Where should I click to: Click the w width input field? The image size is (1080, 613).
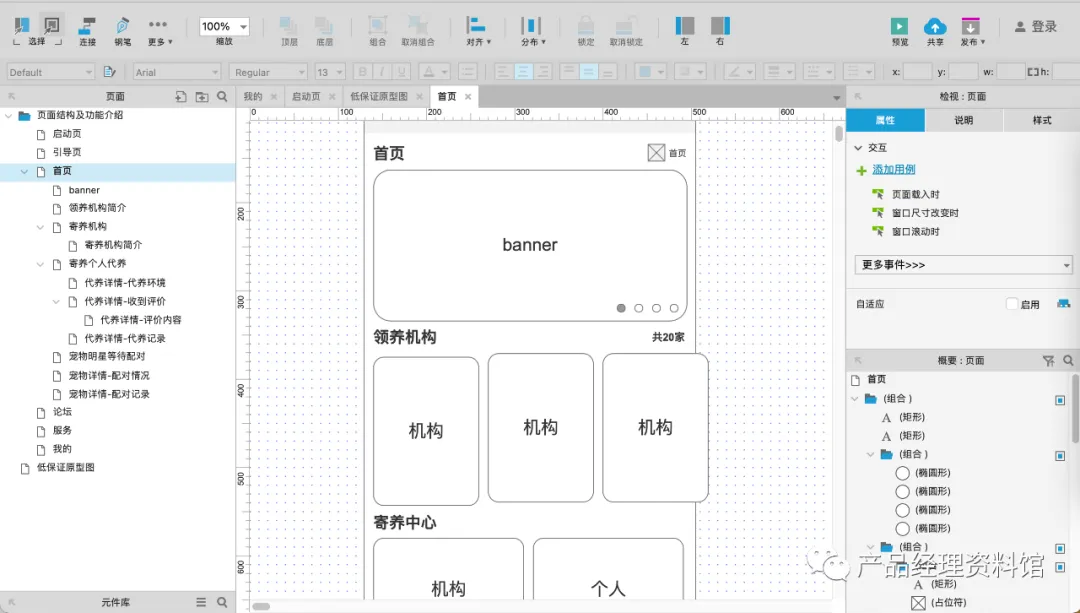click(1010, 72)
